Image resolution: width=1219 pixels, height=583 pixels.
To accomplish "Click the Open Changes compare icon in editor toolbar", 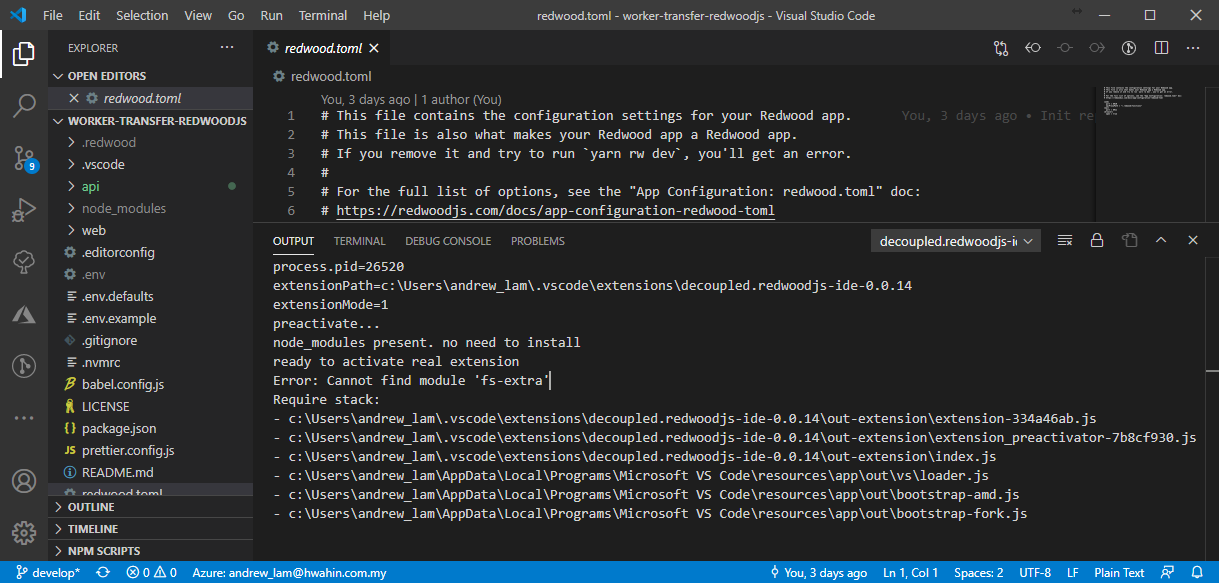I will (x=1001, y=48).
